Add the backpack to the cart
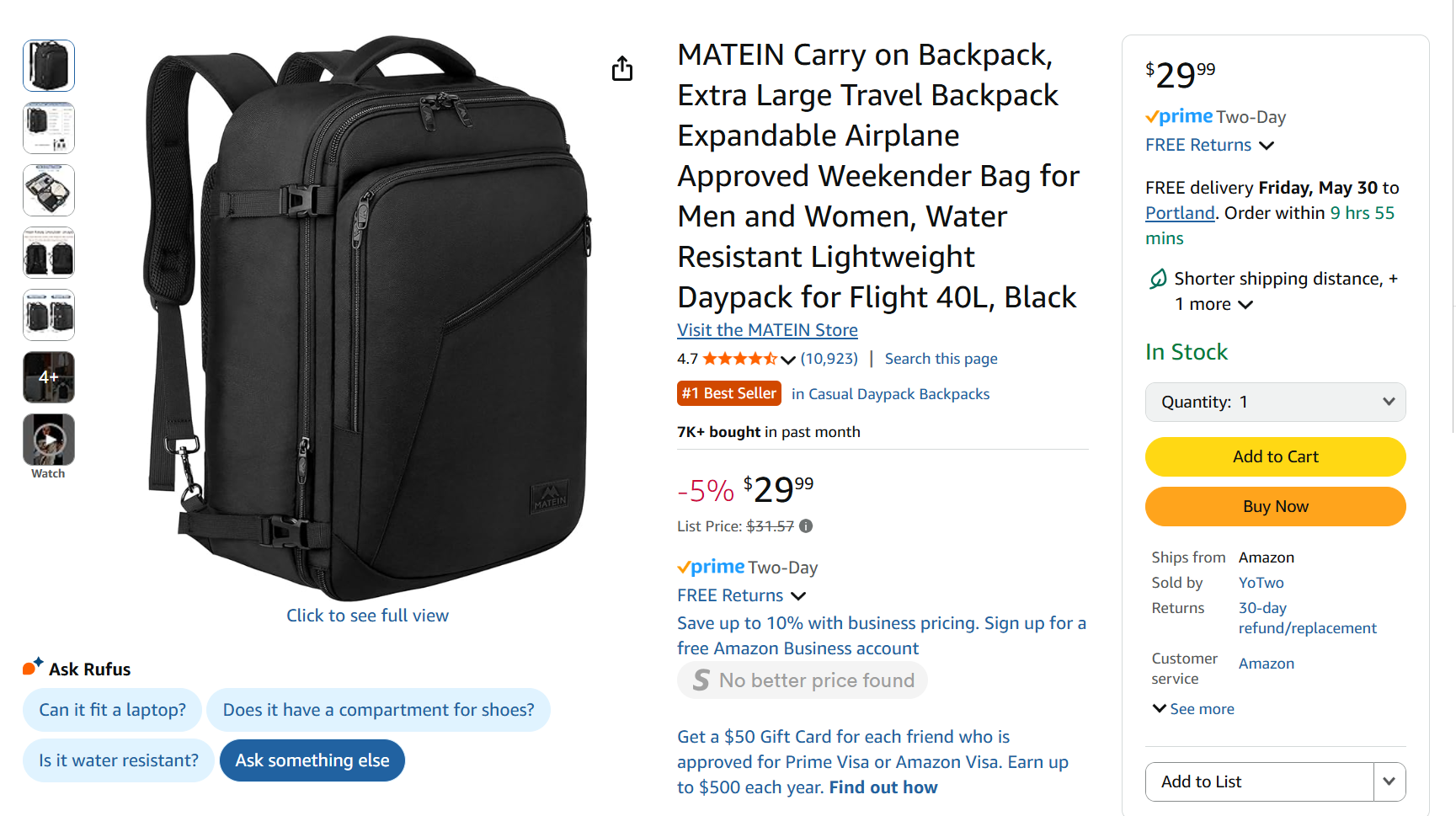The height and width of the screenshot is (816, 1456). [1275, 456]
